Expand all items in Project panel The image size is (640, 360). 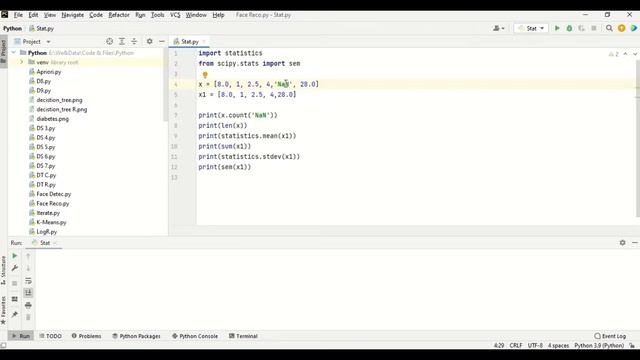(x=122, y=41)
